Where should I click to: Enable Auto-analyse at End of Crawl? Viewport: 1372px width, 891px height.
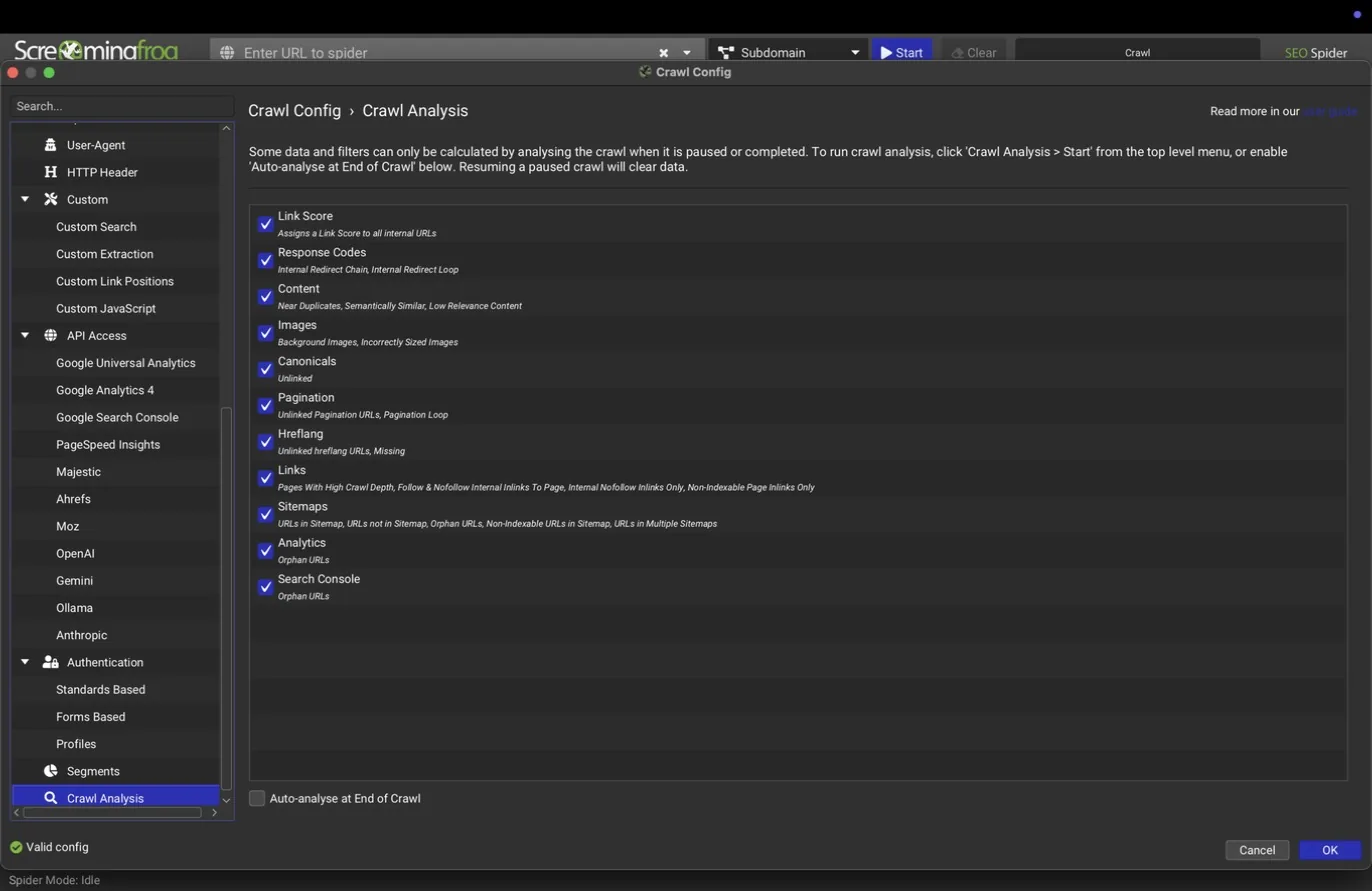pyautogui.click(x=257, y=798)
